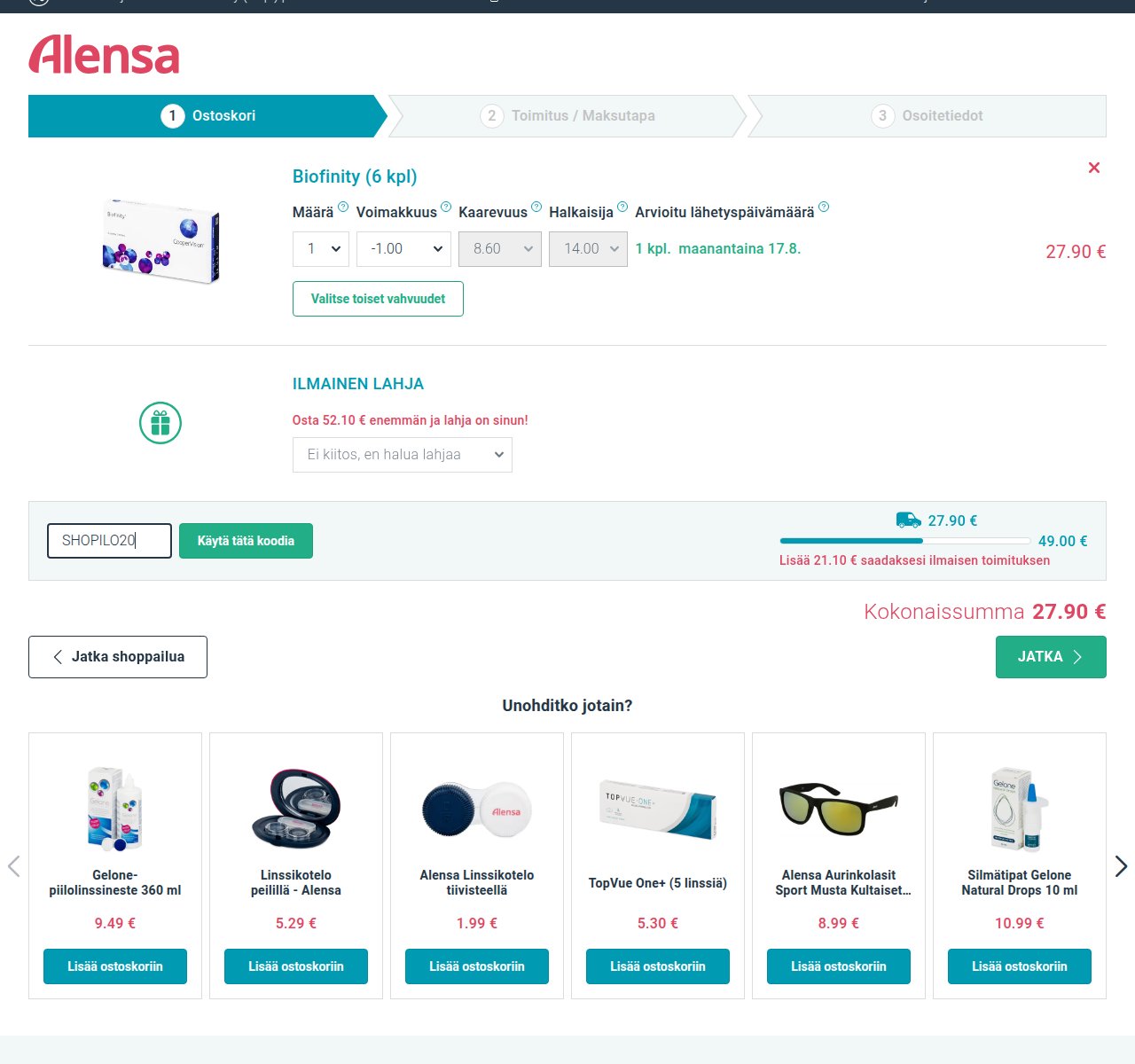Open the Halkaisija 14.00 dropdown
The height and width of the screenshot is (1064, 1135).
(589, 249)
